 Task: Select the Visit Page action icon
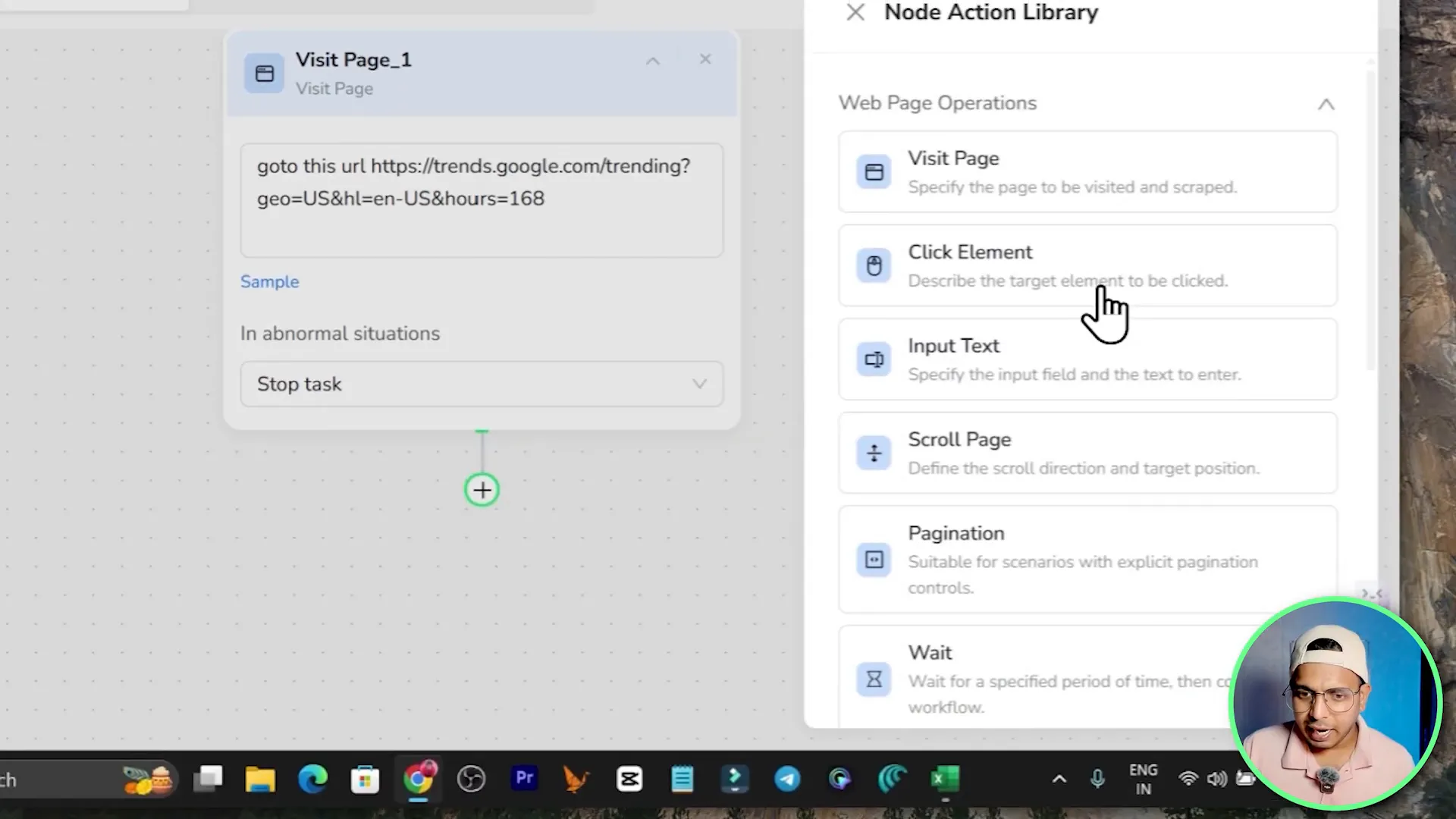point(874,171)
